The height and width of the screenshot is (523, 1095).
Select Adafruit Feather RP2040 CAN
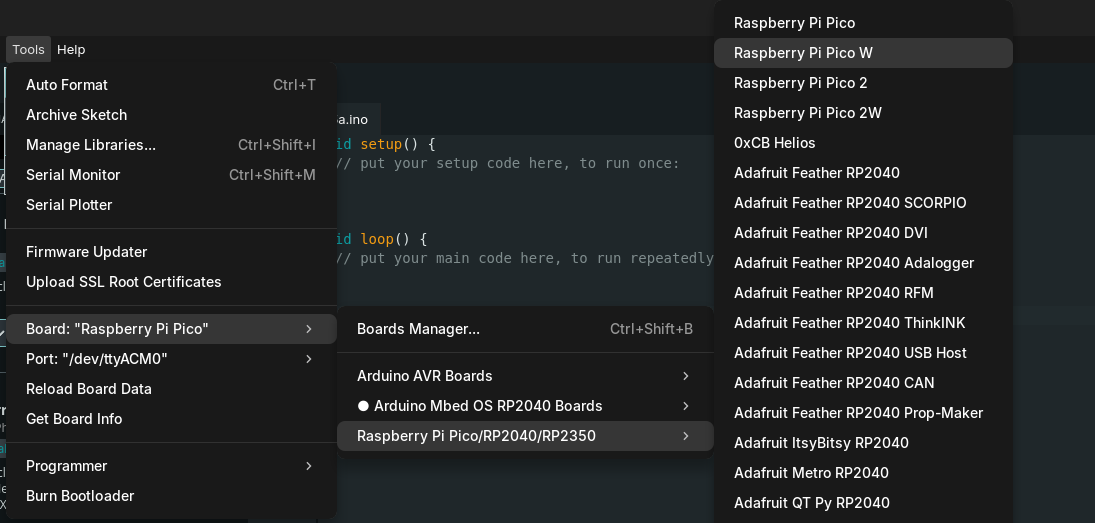coord(863,383)
